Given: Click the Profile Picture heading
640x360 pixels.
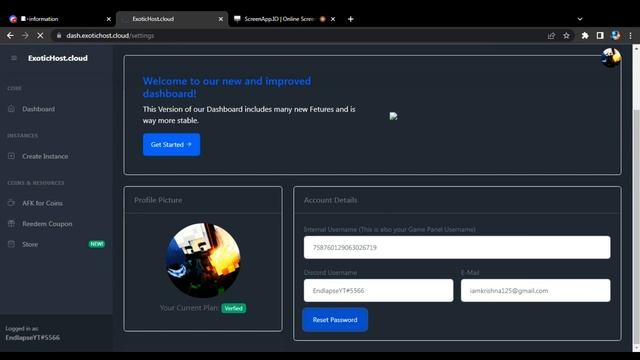Looking at the screenshot, I should 158,200.
